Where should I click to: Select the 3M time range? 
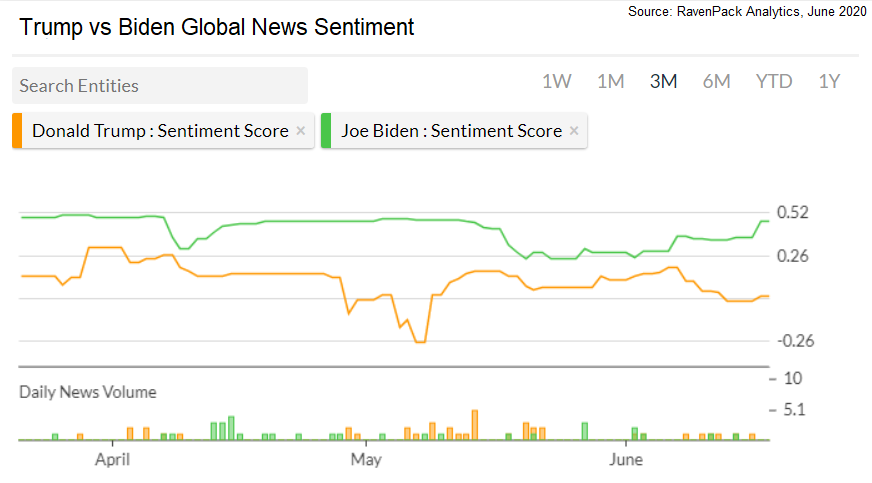point(663,82)
